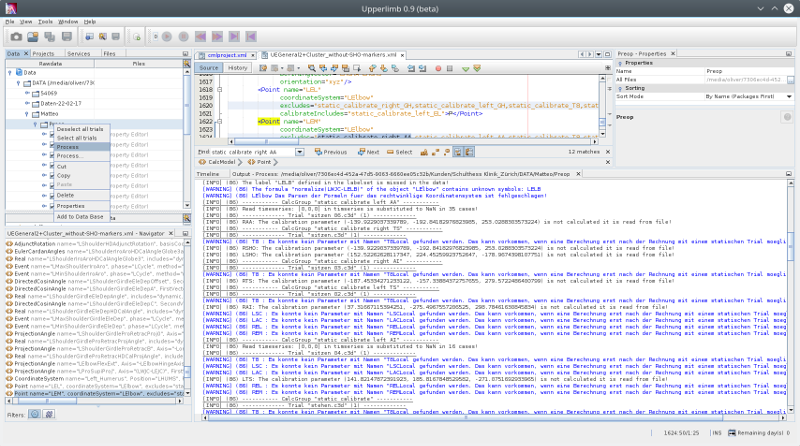Click the Next match arrow icon

(360, 152)
